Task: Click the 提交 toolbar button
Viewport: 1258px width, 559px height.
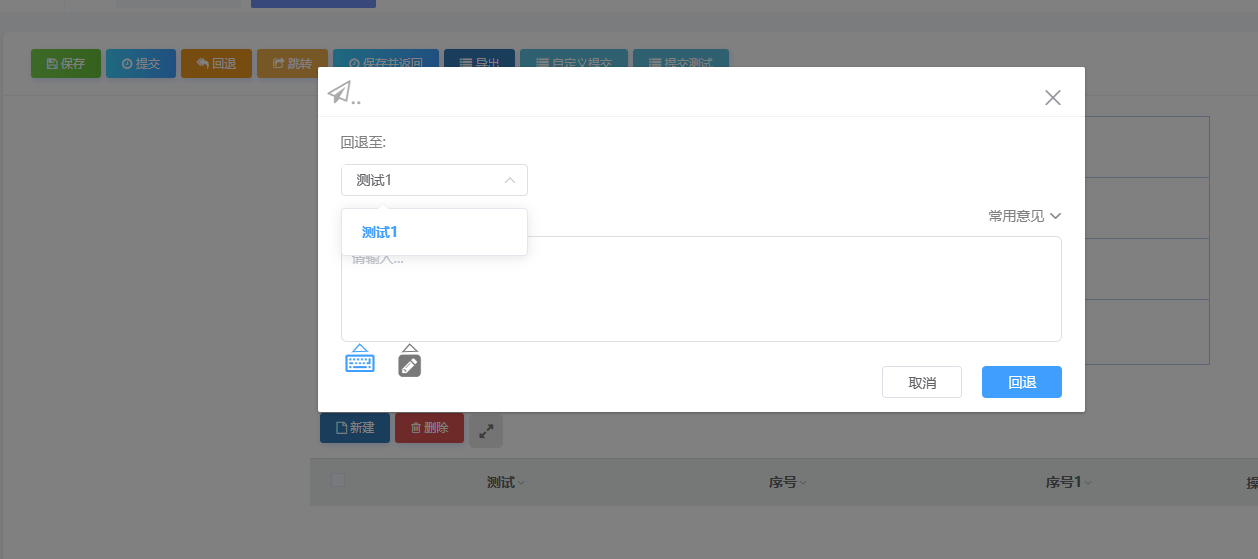Action: point(141,63)
